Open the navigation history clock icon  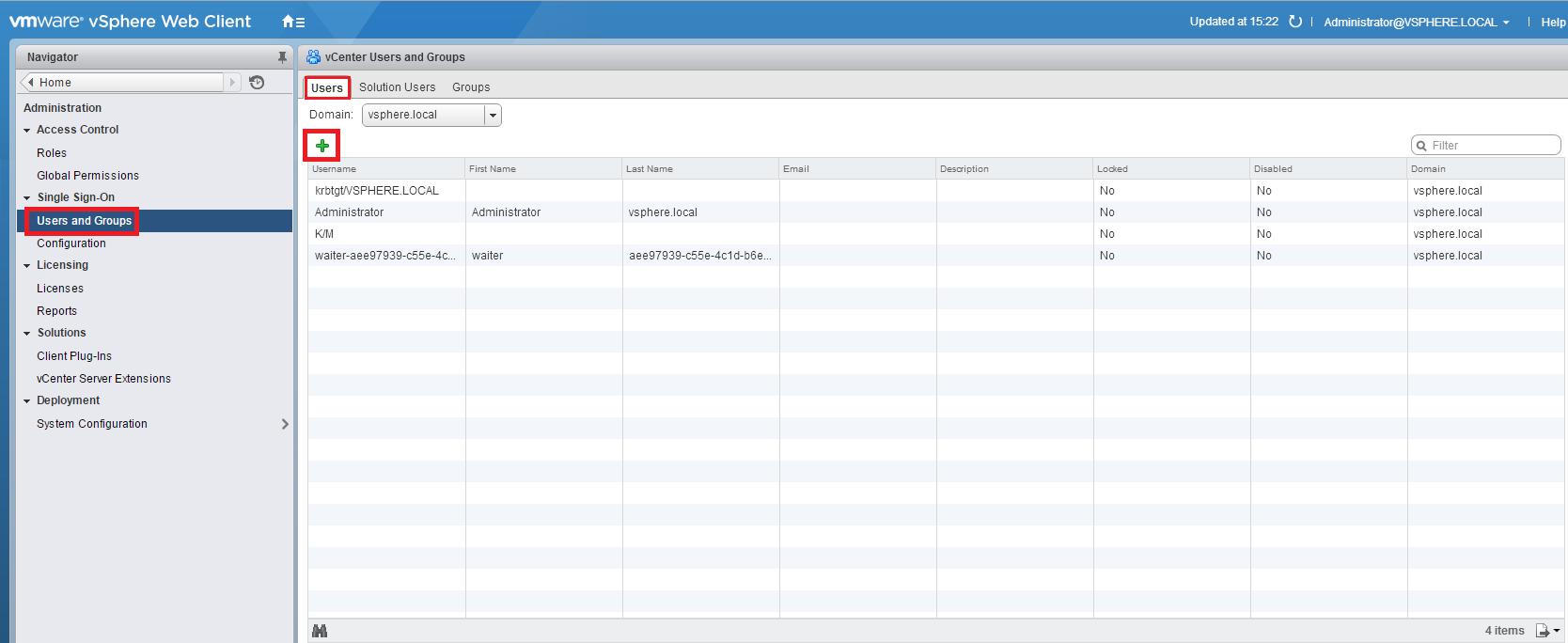click(x=257, y=83)
